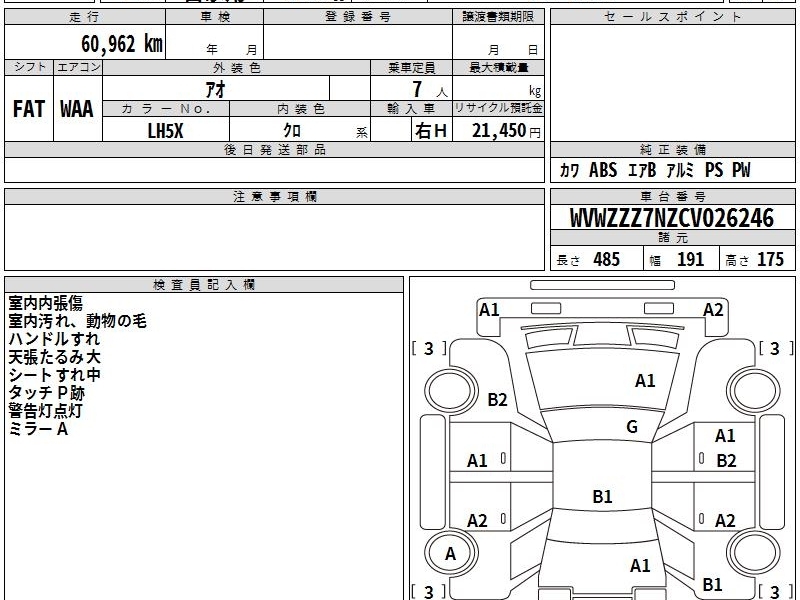800x600 pixels.
Task: Click the 譲渡書類期限 header
Action: 498,17
